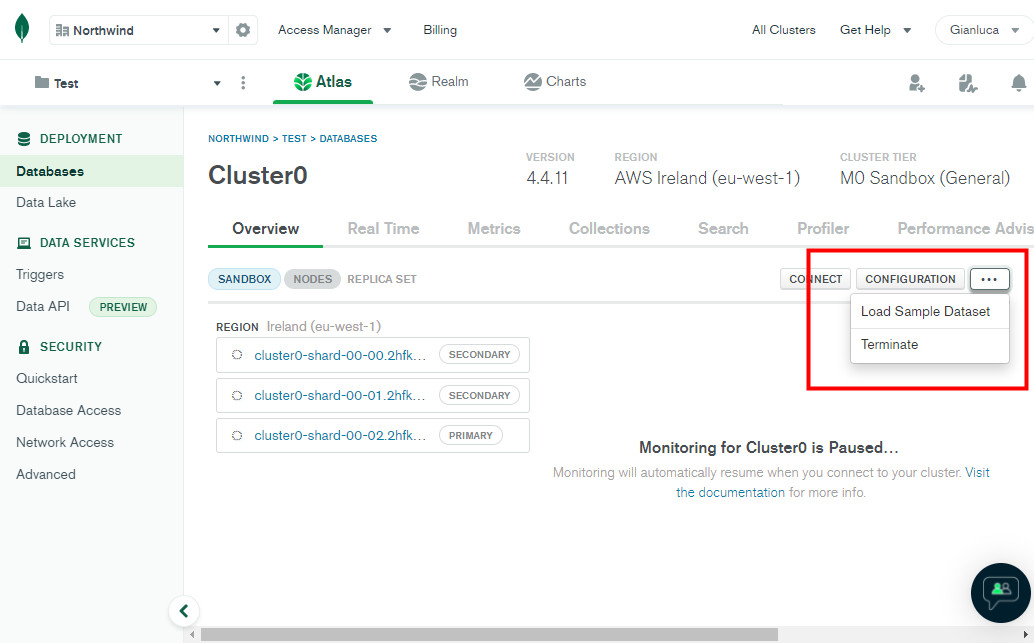Select the Search tab

[723, 229]
